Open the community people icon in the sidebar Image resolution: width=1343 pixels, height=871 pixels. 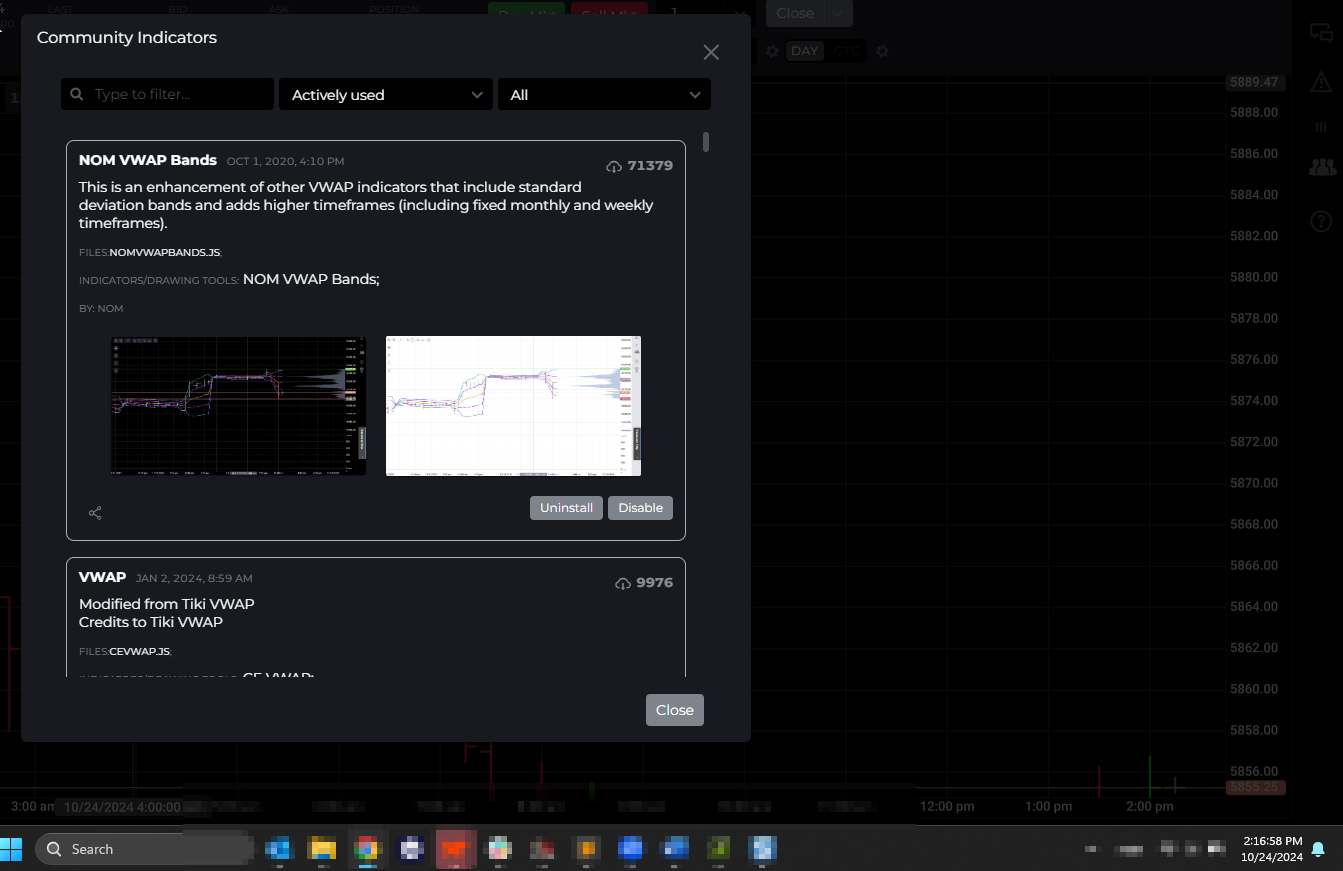1322,167
